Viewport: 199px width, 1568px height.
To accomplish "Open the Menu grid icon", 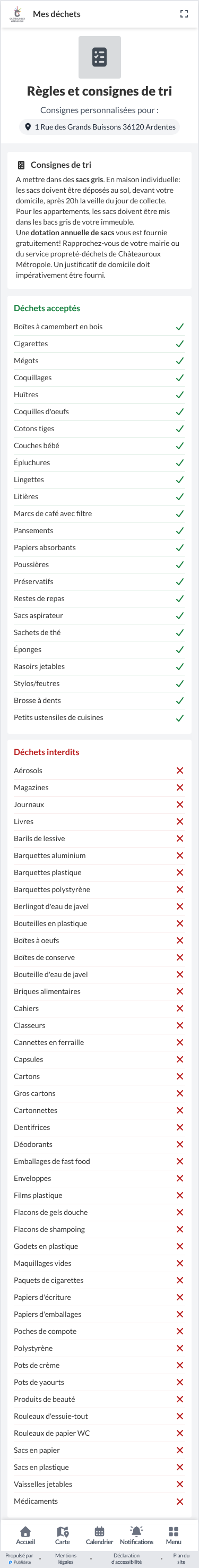I will pos(174,1535).
